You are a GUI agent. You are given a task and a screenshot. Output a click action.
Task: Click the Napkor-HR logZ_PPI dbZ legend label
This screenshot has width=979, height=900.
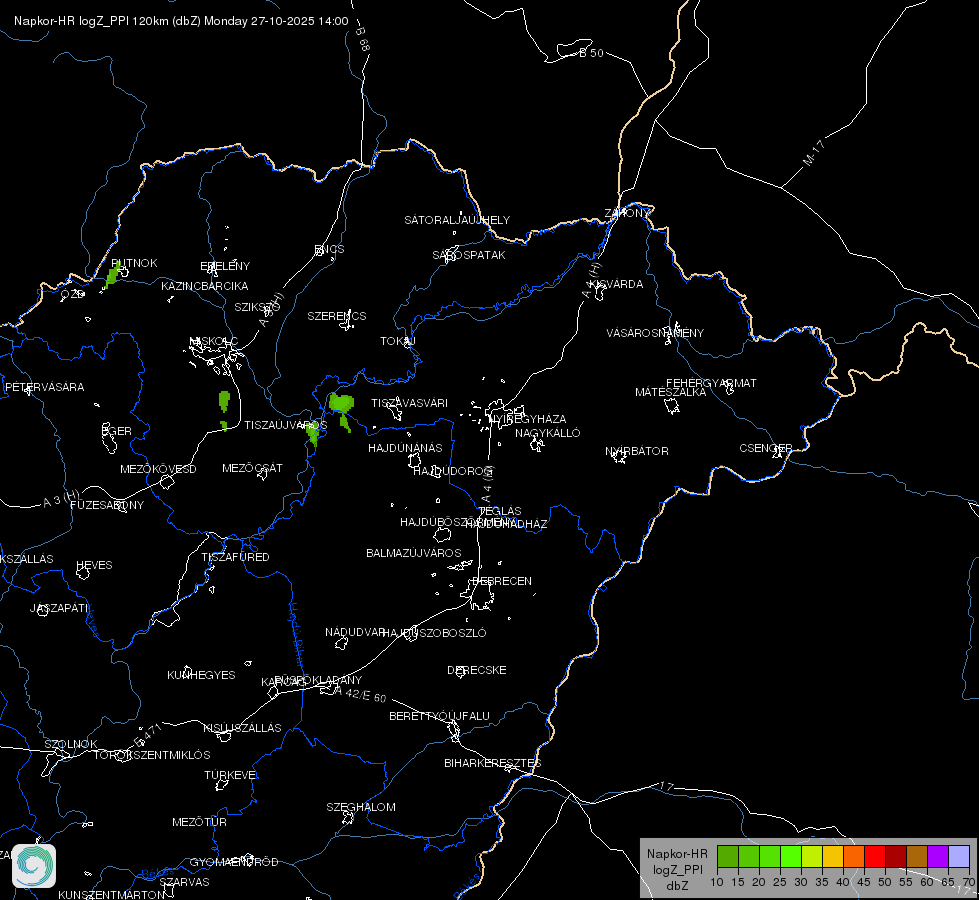click(x=677, y=869)
